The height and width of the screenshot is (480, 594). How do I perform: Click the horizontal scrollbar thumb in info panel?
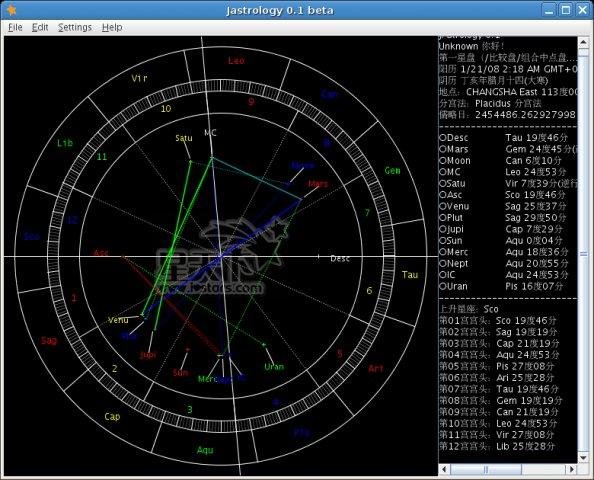486,470
